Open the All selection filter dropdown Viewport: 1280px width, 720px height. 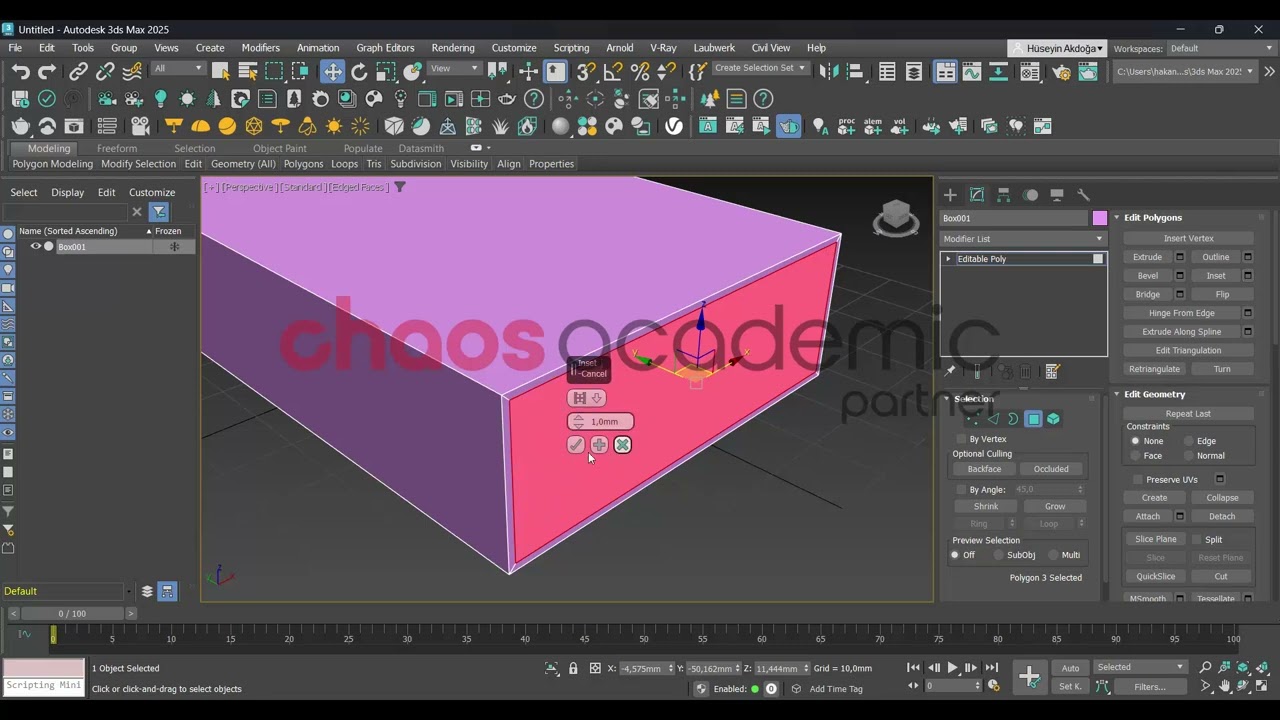click(x=178, y=68)
